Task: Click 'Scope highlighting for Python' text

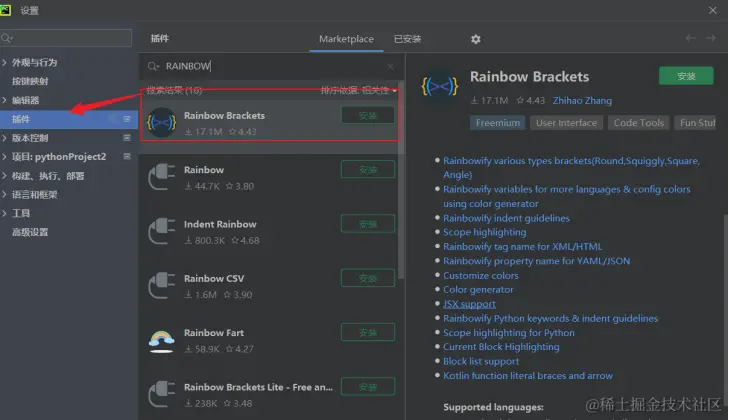Action: pyautogui.click(x=509, y=333)
